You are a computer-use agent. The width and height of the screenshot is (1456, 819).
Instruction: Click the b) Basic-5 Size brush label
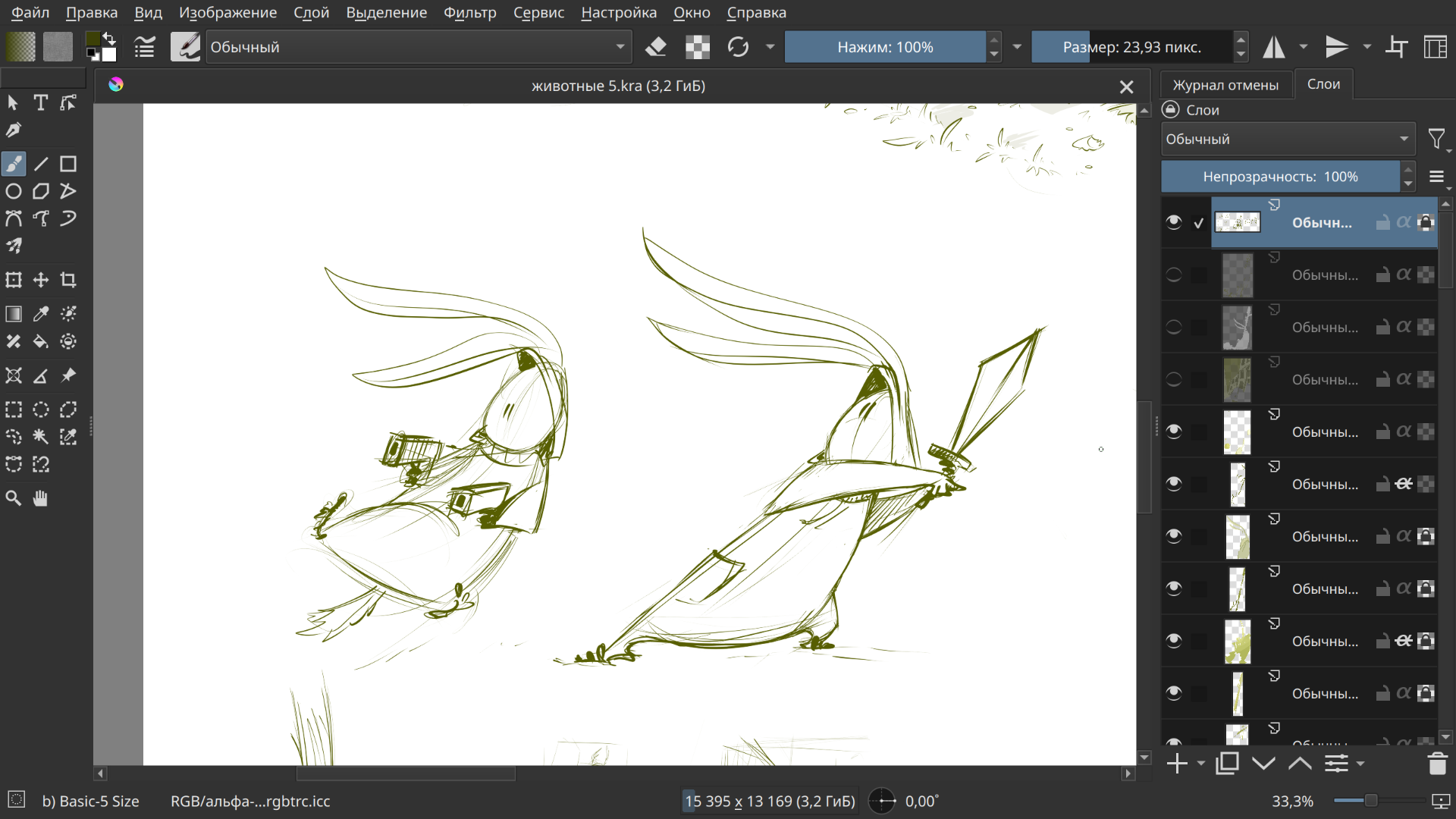click(x=91, y=802)
